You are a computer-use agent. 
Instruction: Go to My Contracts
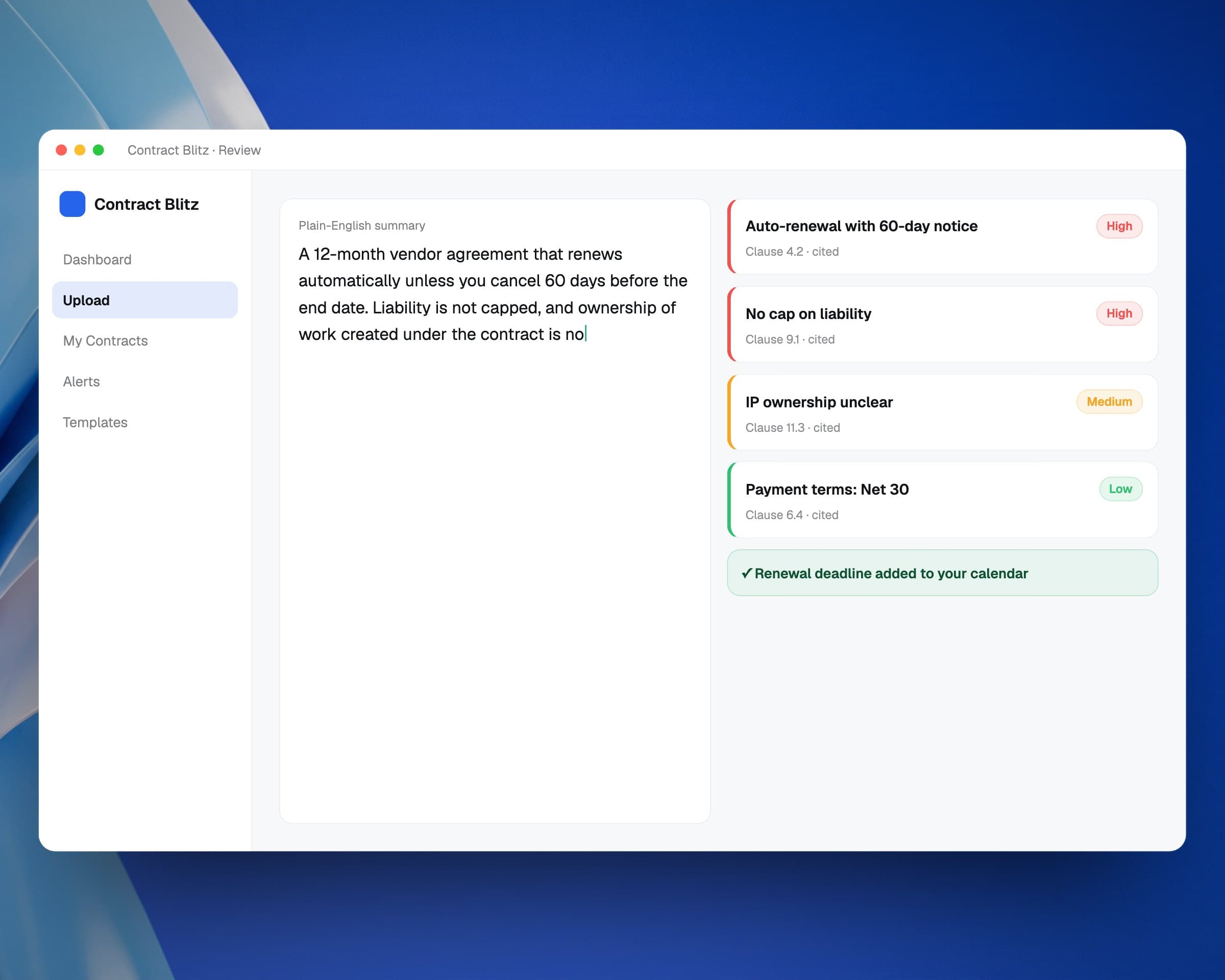[145, 341]
